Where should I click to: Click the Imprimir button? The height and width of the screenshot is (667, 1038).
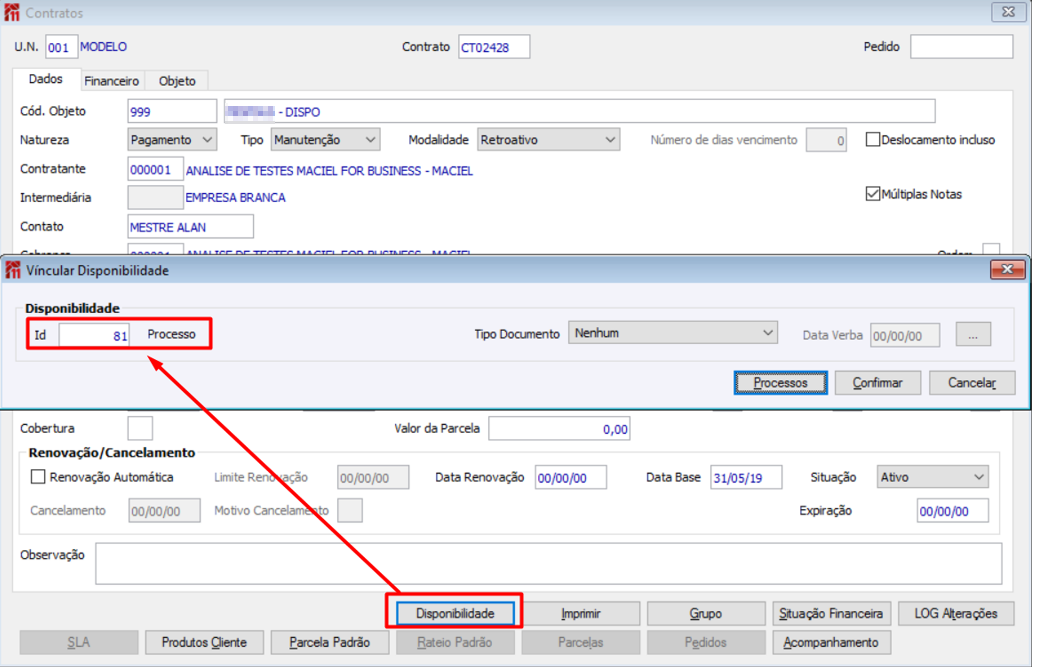(581, 613)
